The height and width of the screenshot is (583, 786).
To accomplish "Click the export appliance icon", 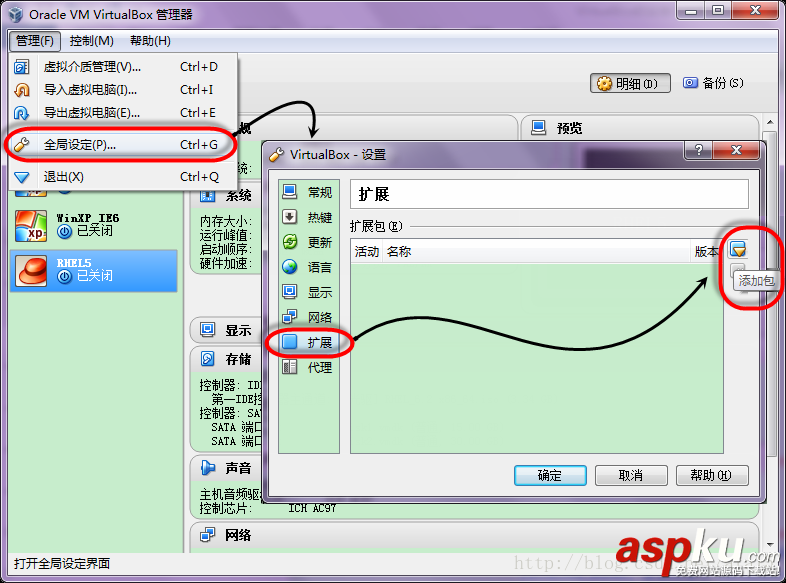I will coord(22,113).
